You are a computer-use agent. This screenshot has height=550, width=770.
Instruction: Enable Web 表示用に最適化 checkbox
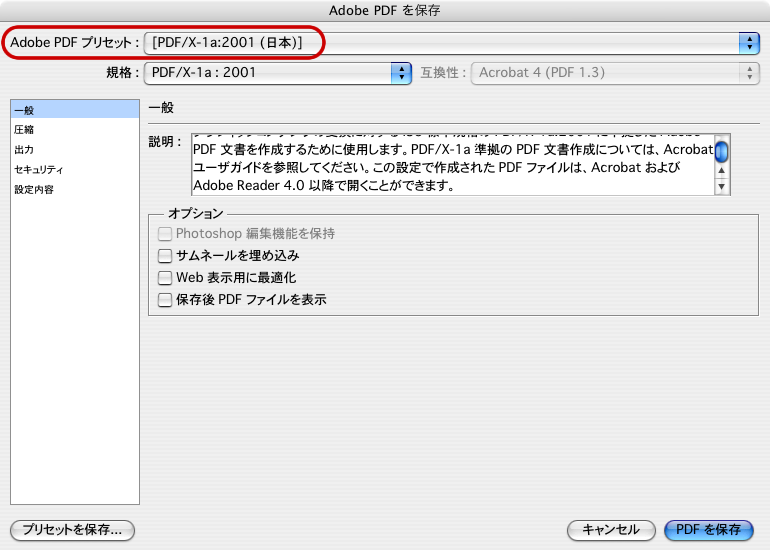[165, 278]
